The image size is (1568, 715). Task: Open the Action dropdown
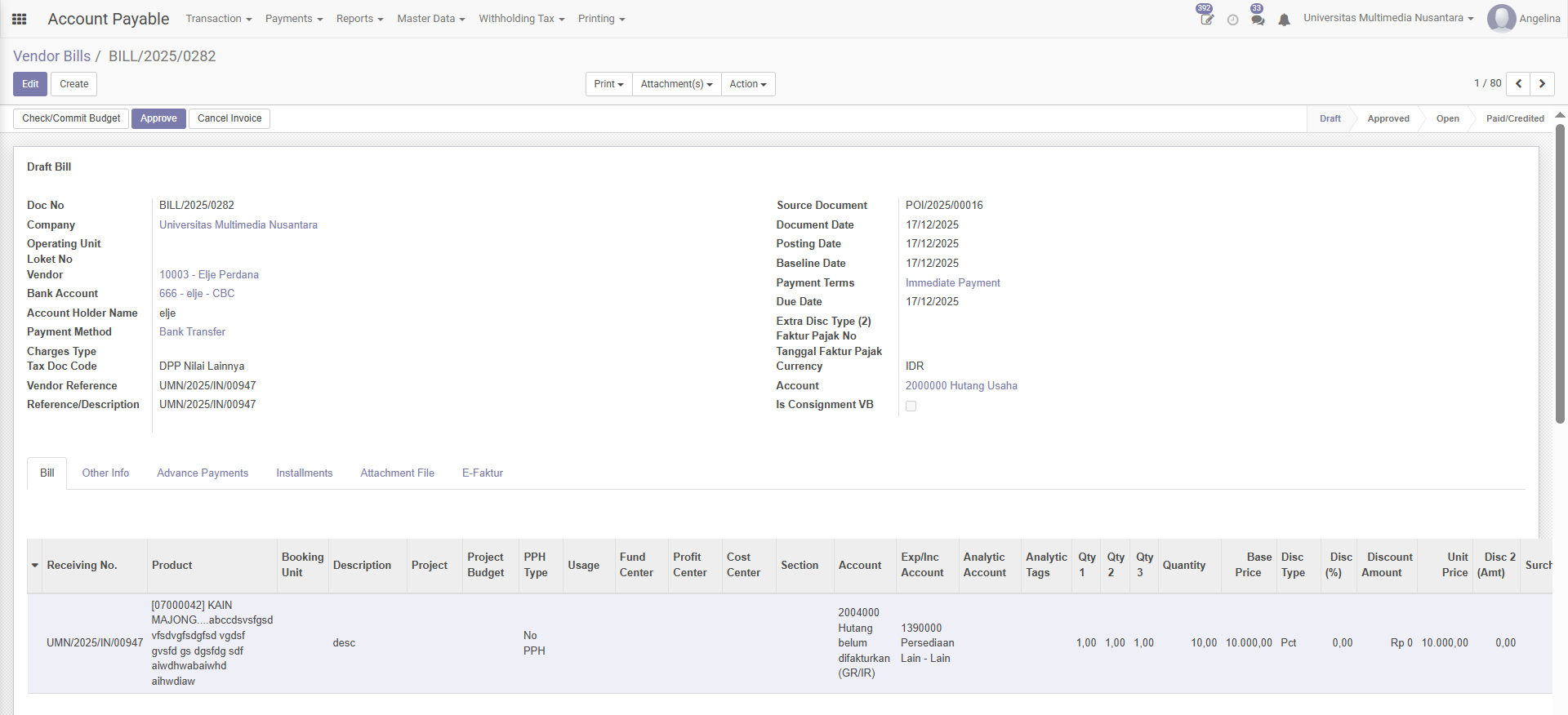[x=747, y=84]
